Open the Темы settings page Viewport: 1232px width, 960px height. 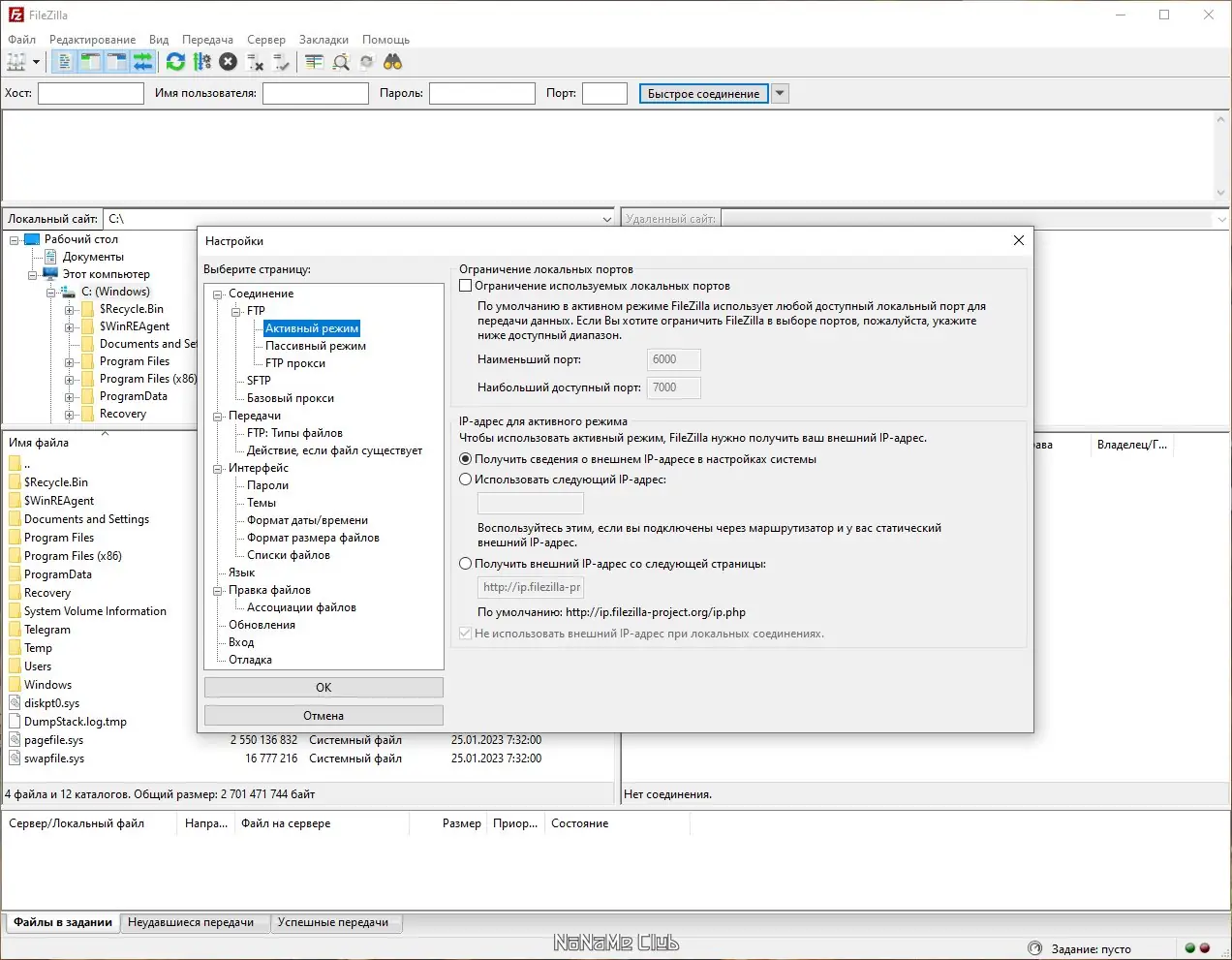tap(262, 503)
